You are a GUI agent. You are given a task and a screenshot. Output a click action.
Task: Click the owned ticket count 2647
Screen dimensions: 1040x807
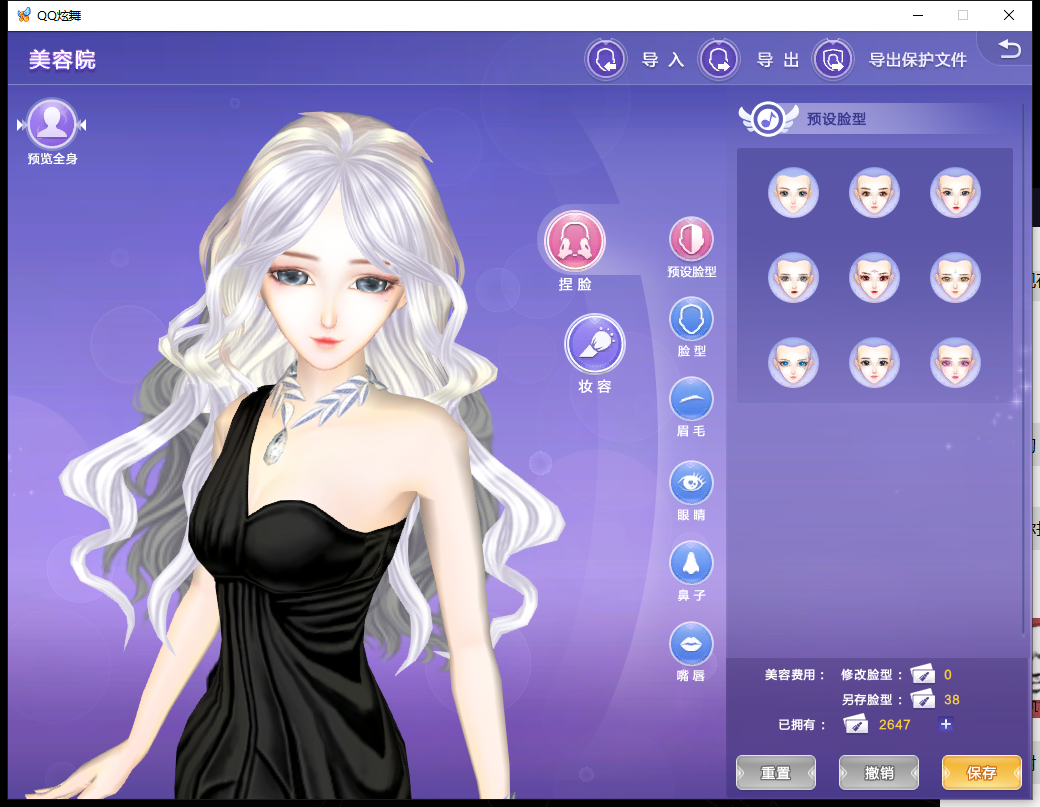894,725
